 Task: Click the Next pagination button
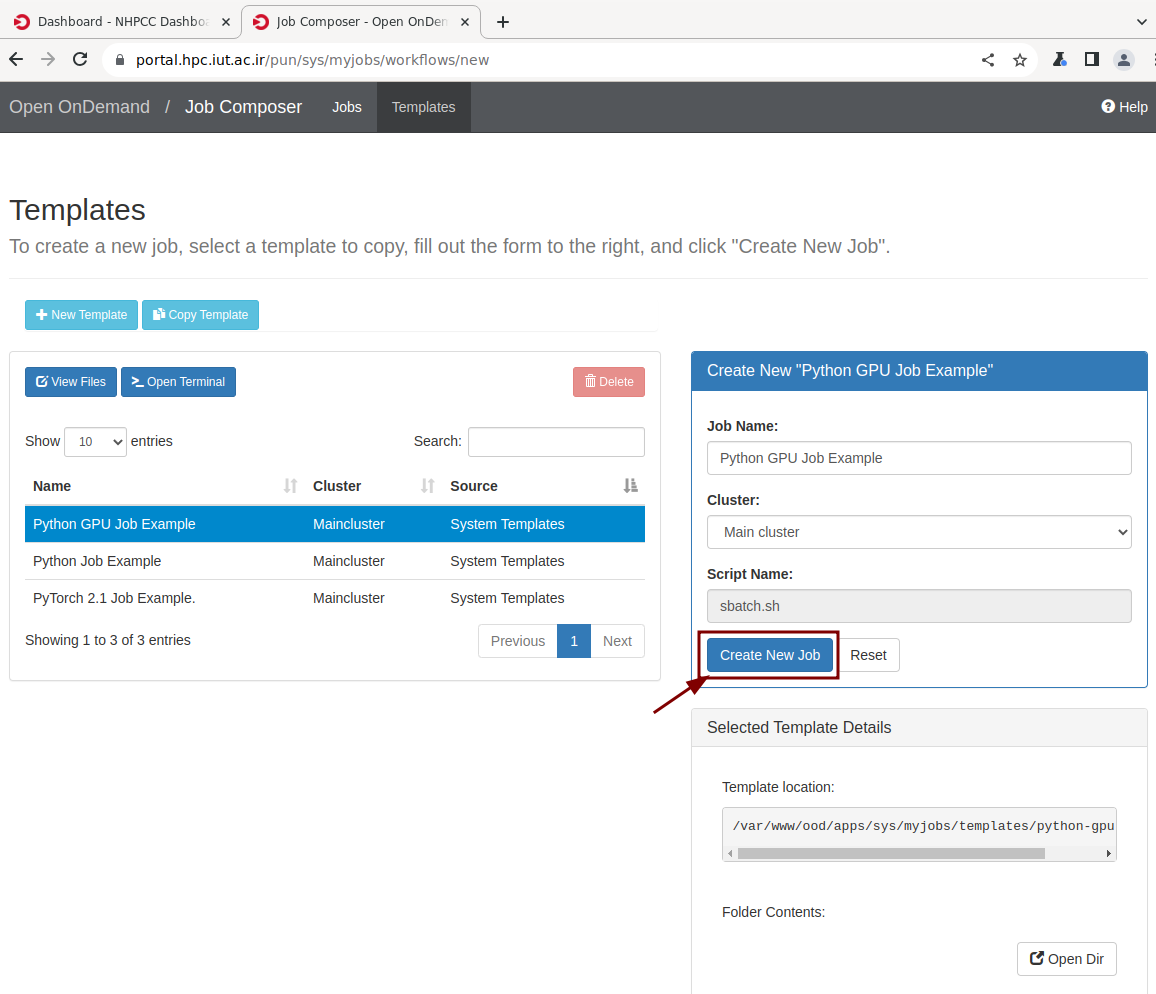pos(617,642)
